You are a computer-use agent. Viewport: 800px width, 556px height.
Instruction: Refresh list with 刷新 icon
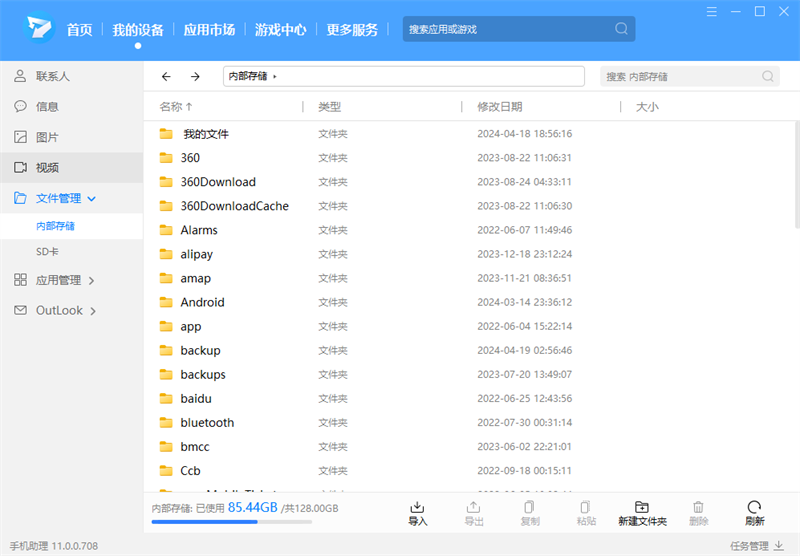tap(754, 507)
